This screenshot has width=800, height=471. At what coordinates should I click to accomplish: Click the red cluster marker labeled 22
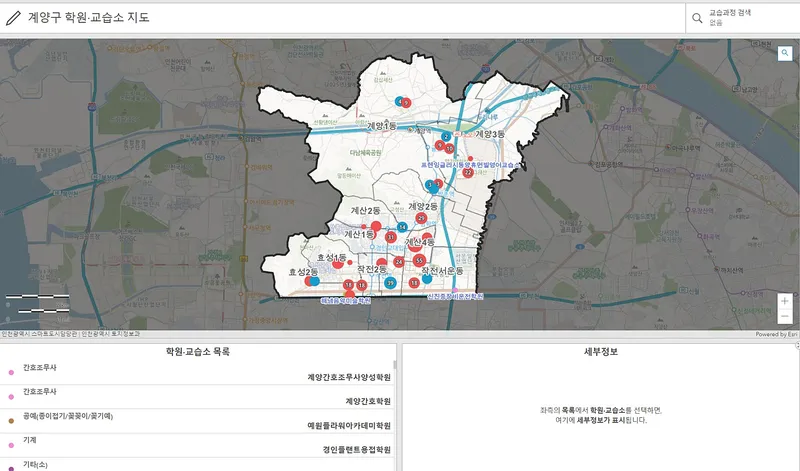pos(467,172)
